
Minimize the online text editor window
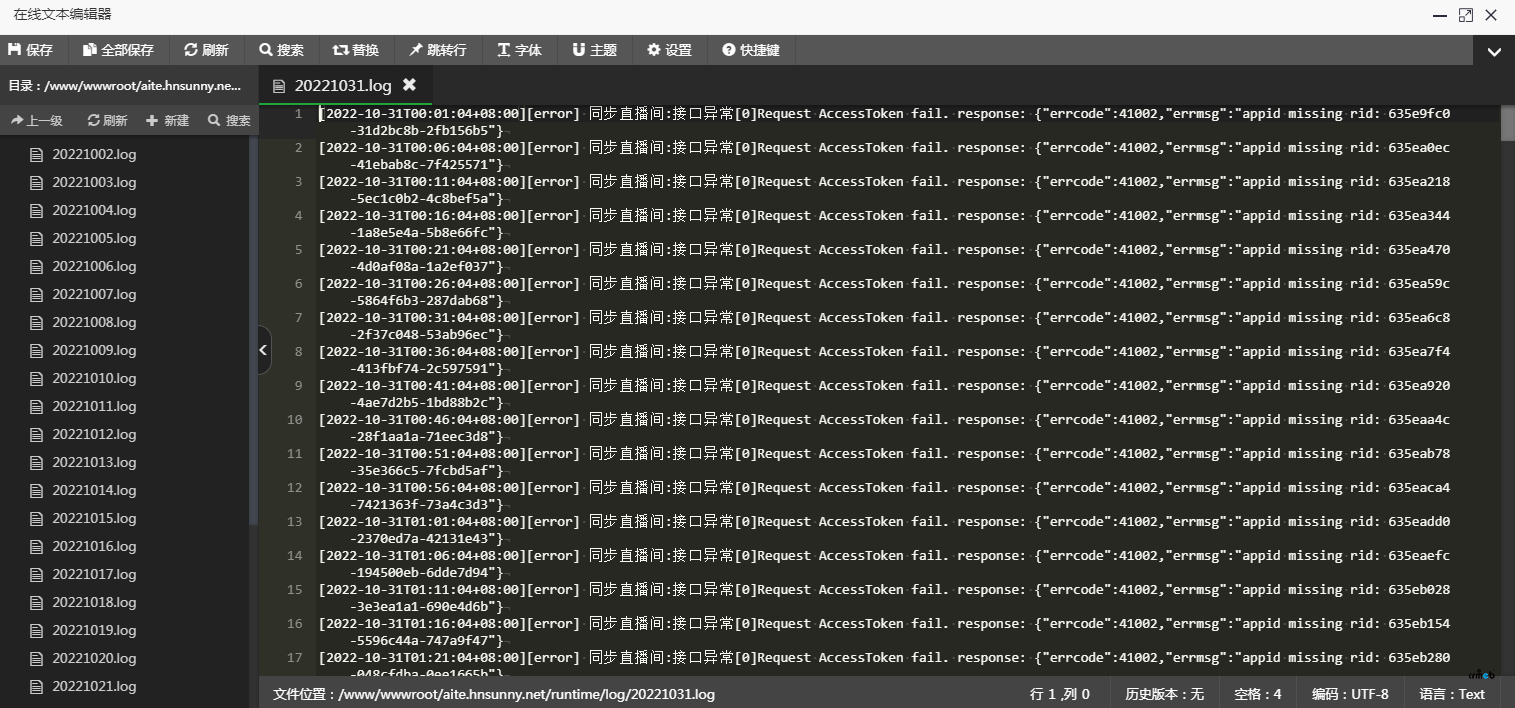point(1440,15)
